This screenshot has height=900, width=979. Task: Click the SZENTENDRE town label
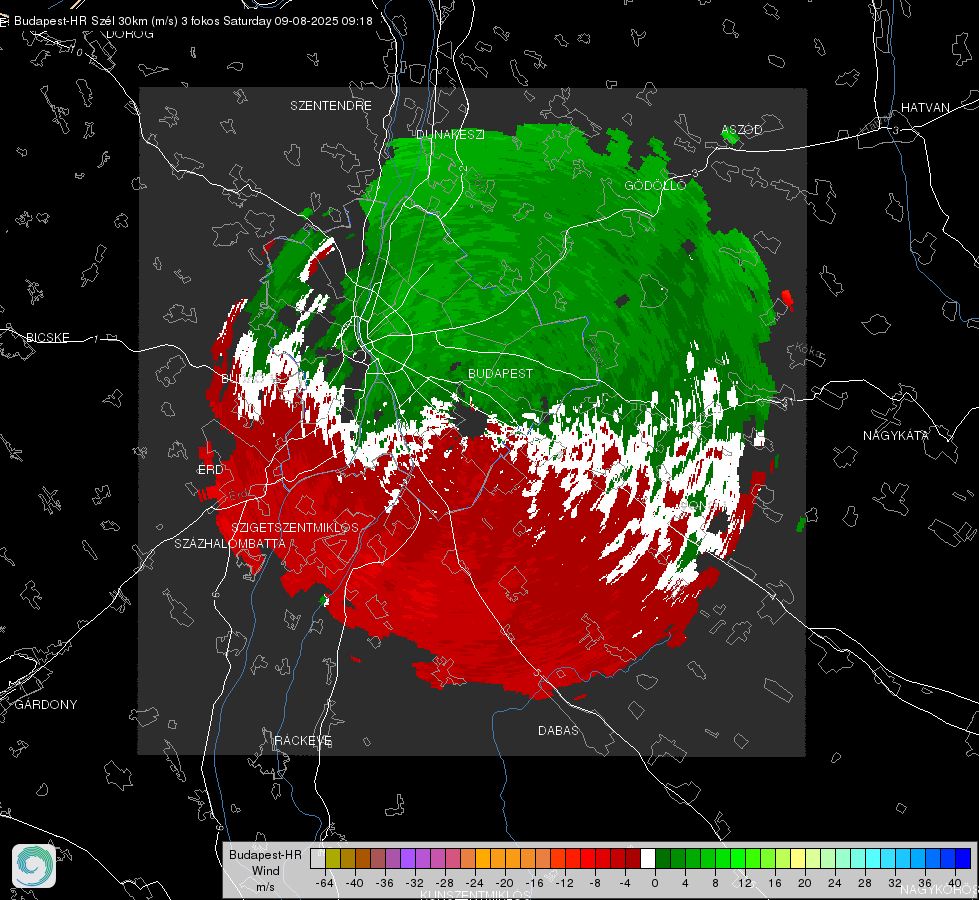[331, 106]
